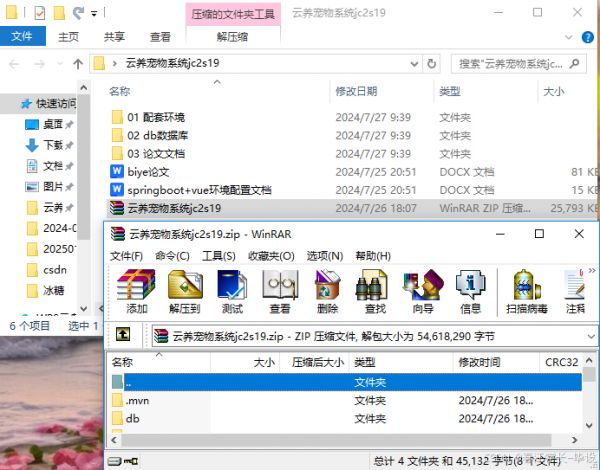Viewport: 600px width, 470px height.
Task: Select the 03 论文文档 folder
Action: pos(156,154)
